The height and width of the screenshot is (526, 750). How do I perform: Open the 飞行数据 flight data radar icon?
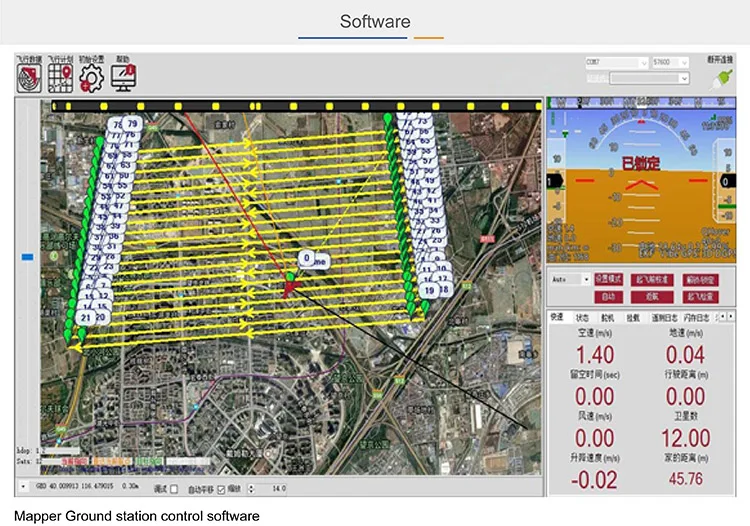pos(30,78)
